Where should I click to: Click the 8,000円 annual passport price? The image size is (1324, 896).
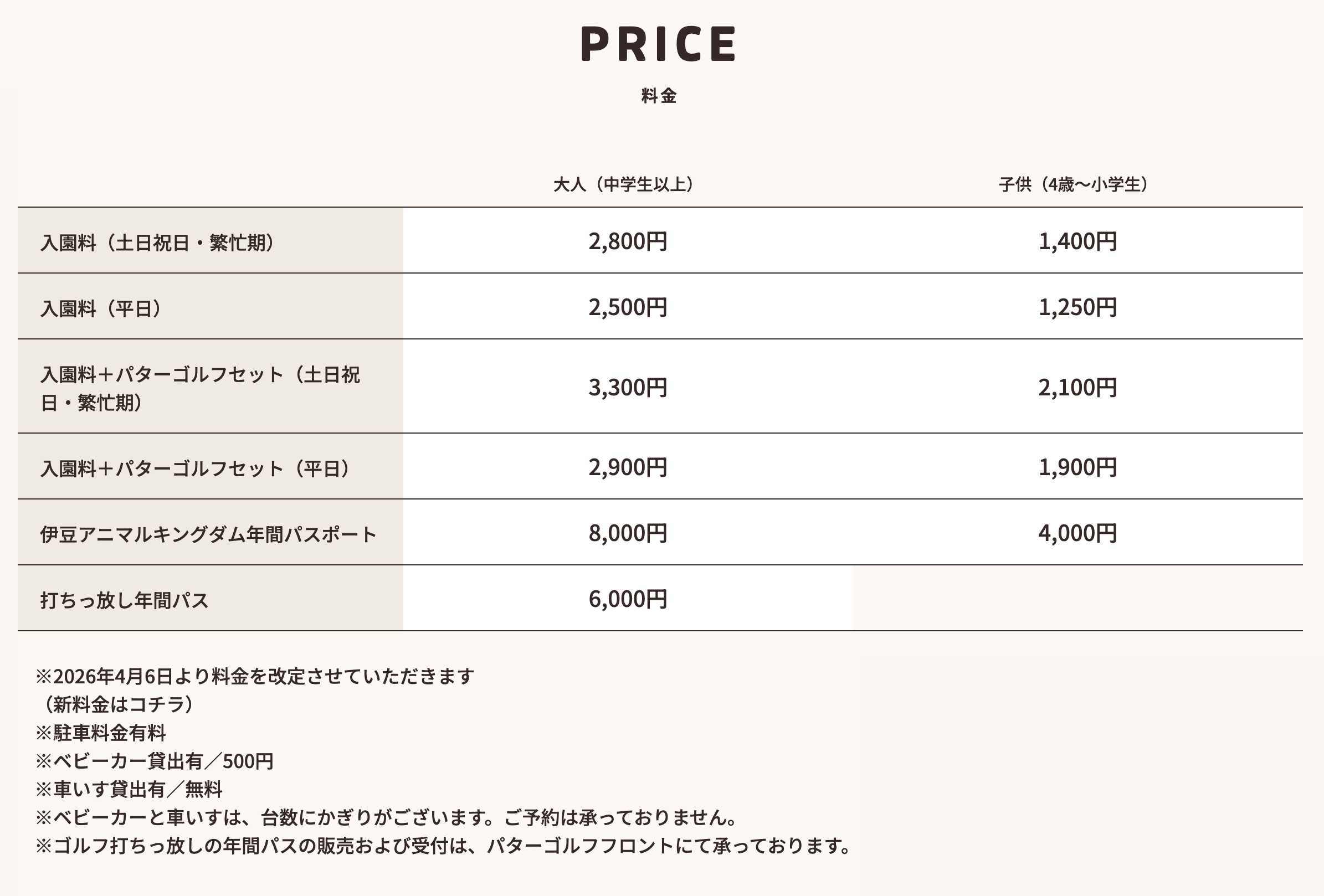click(x=627, y=534)
